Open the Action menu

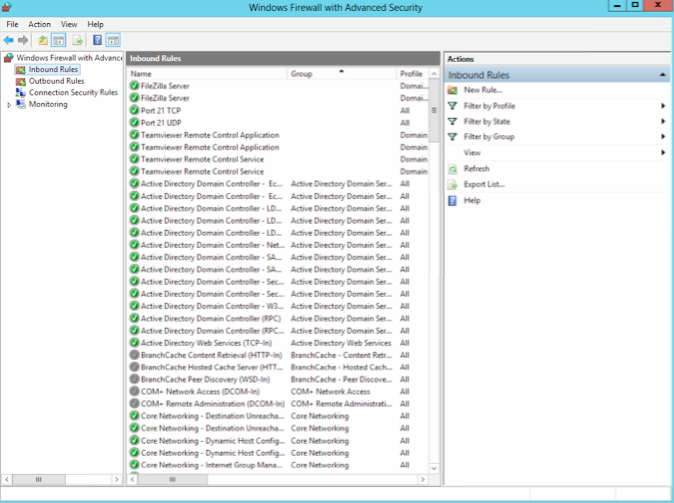40,25
